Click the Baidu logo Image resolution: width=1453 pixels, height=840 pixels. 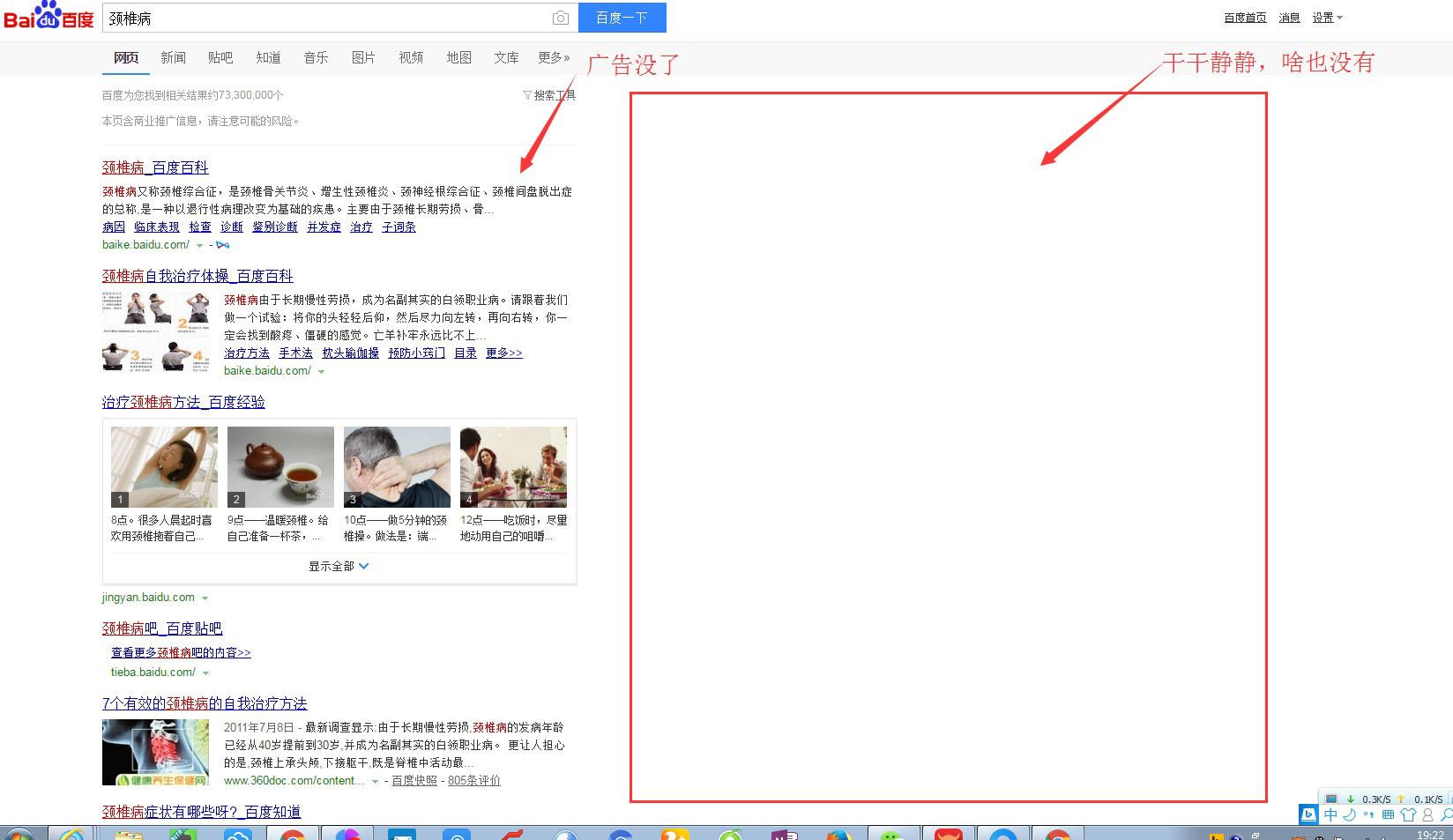48,16
